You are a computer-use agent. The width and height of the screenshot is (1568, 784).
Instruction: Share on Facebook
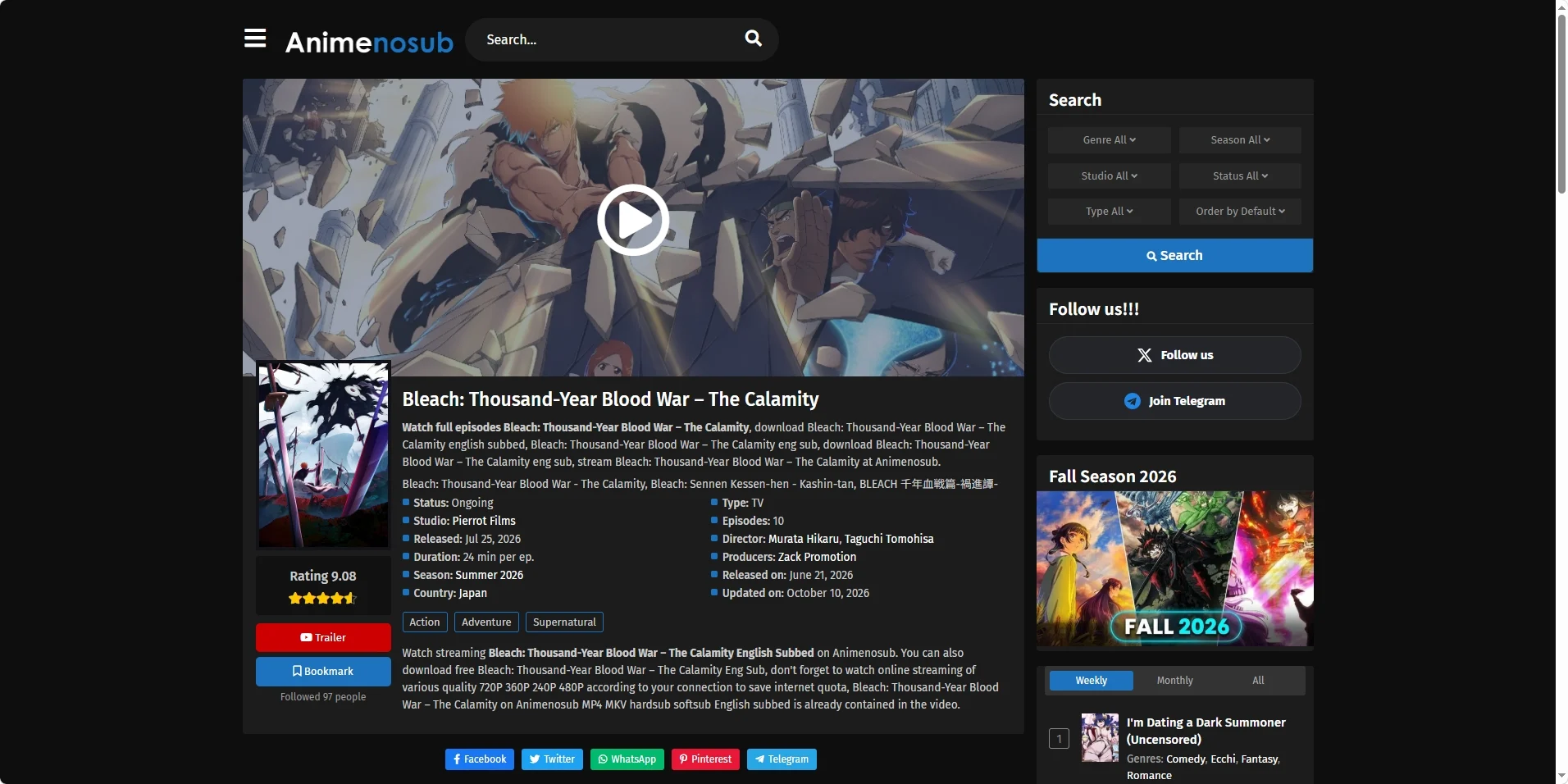[x=480, y=759]
